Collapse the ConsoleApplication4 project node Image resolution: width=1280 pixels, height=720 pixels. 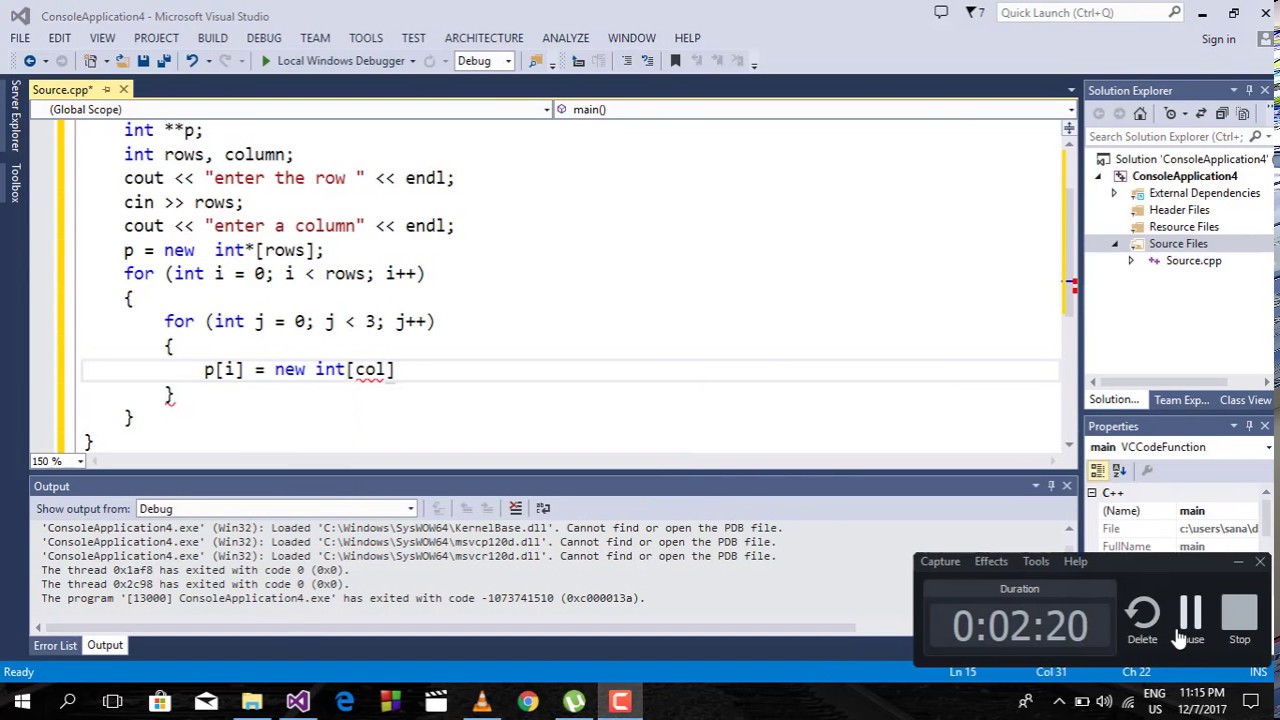[x=1098, y=176]
